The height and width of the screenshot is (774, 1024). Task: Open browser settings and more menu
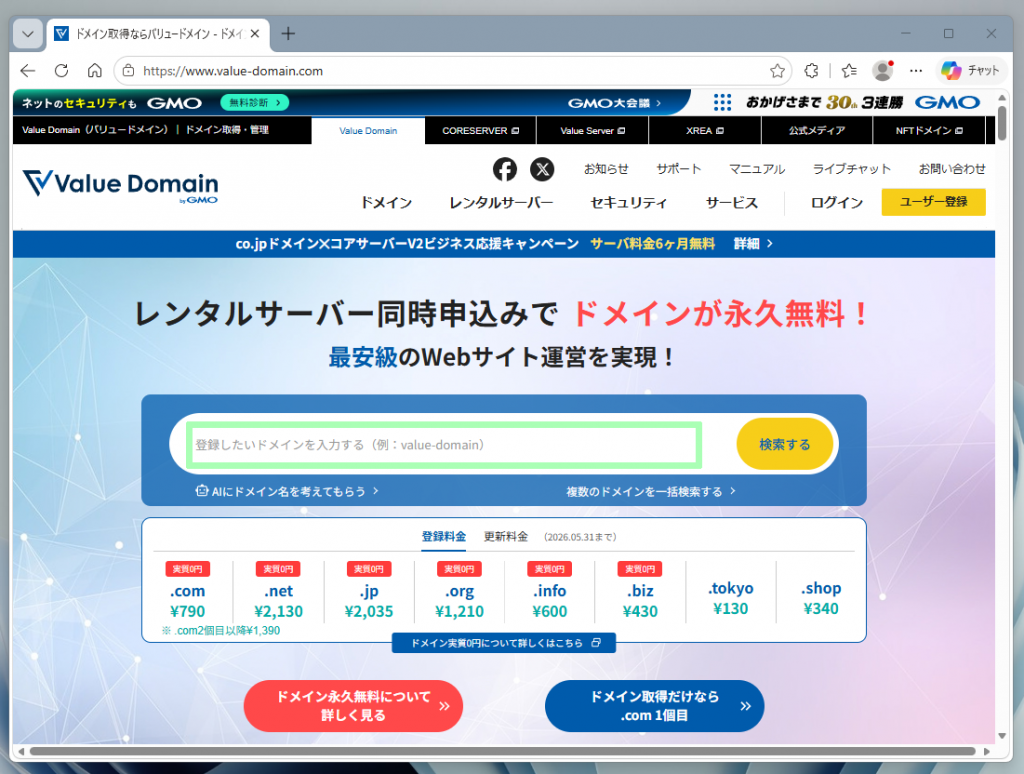pos(916,71)
